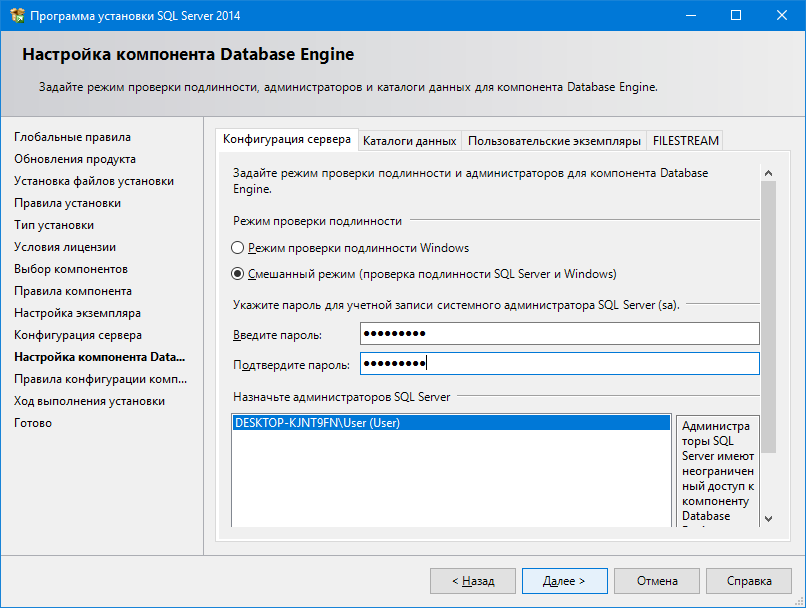Select the Конфигурация сервера tab
Image resolution: width=806 pixels, height=608 pixels.
(x=286, y=140)
